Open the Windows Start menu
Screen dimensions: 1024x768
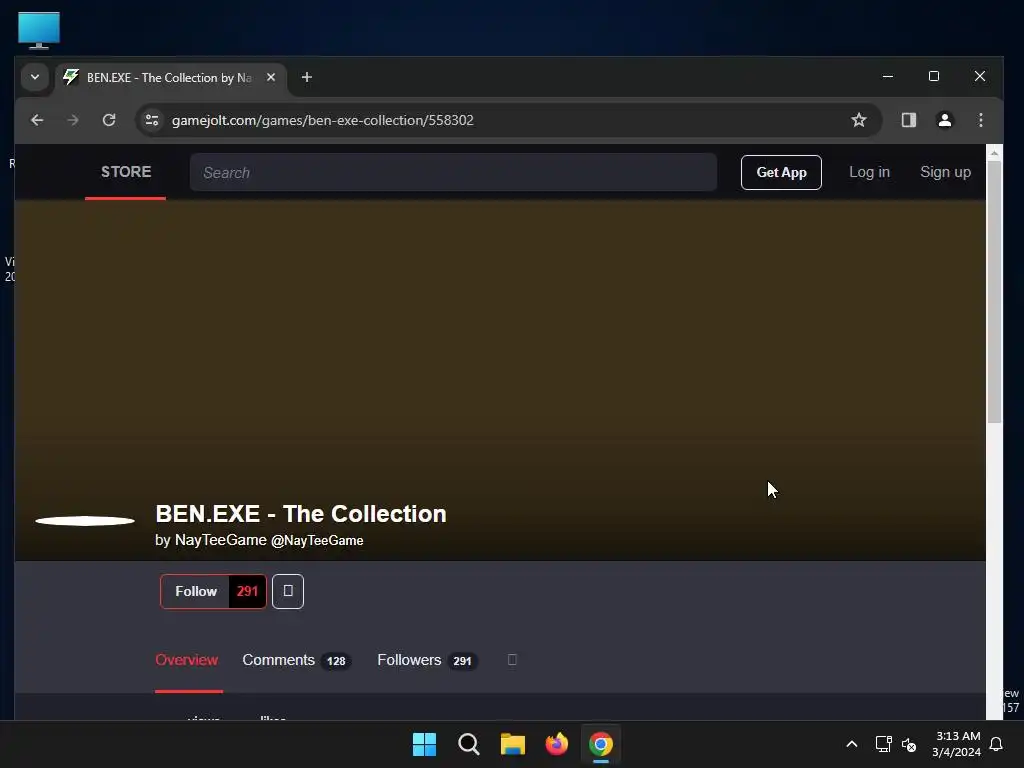(424, 744)
